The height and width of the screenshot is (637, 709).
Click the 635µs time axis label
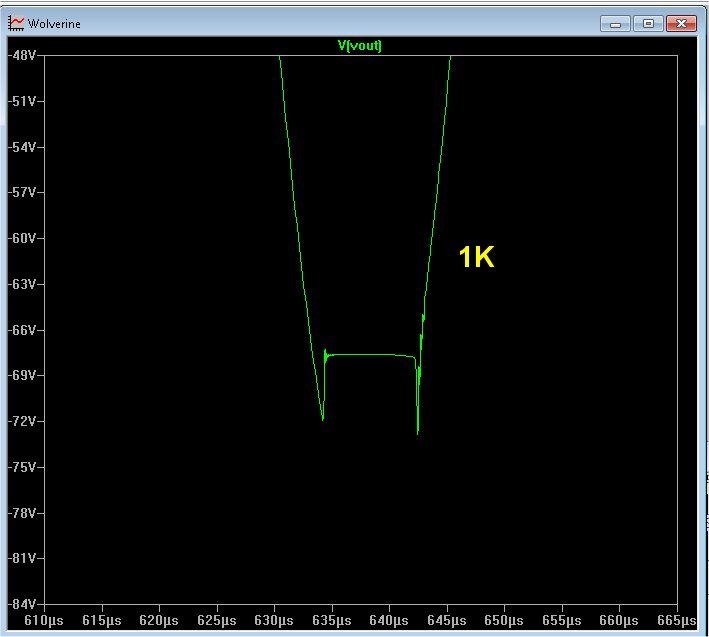(x=332, y=621)
